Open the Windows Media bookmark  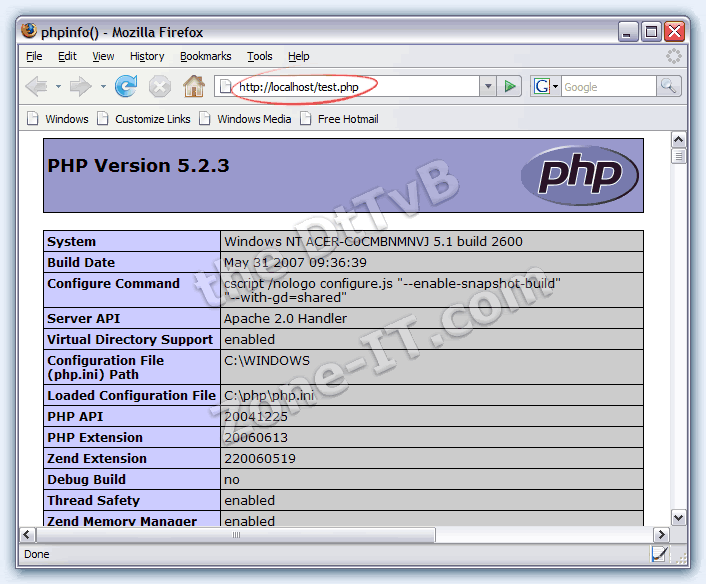245,119
